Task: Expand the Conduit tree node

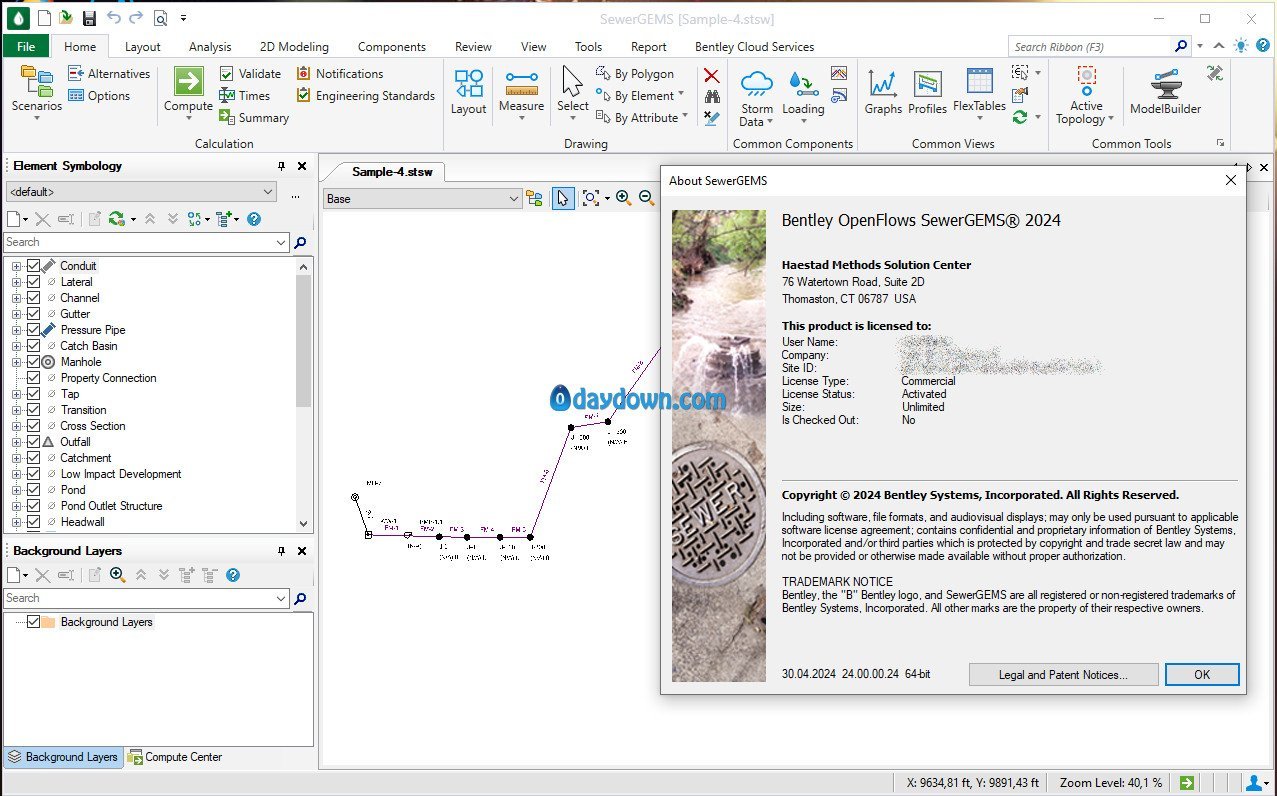Action: 16,266
